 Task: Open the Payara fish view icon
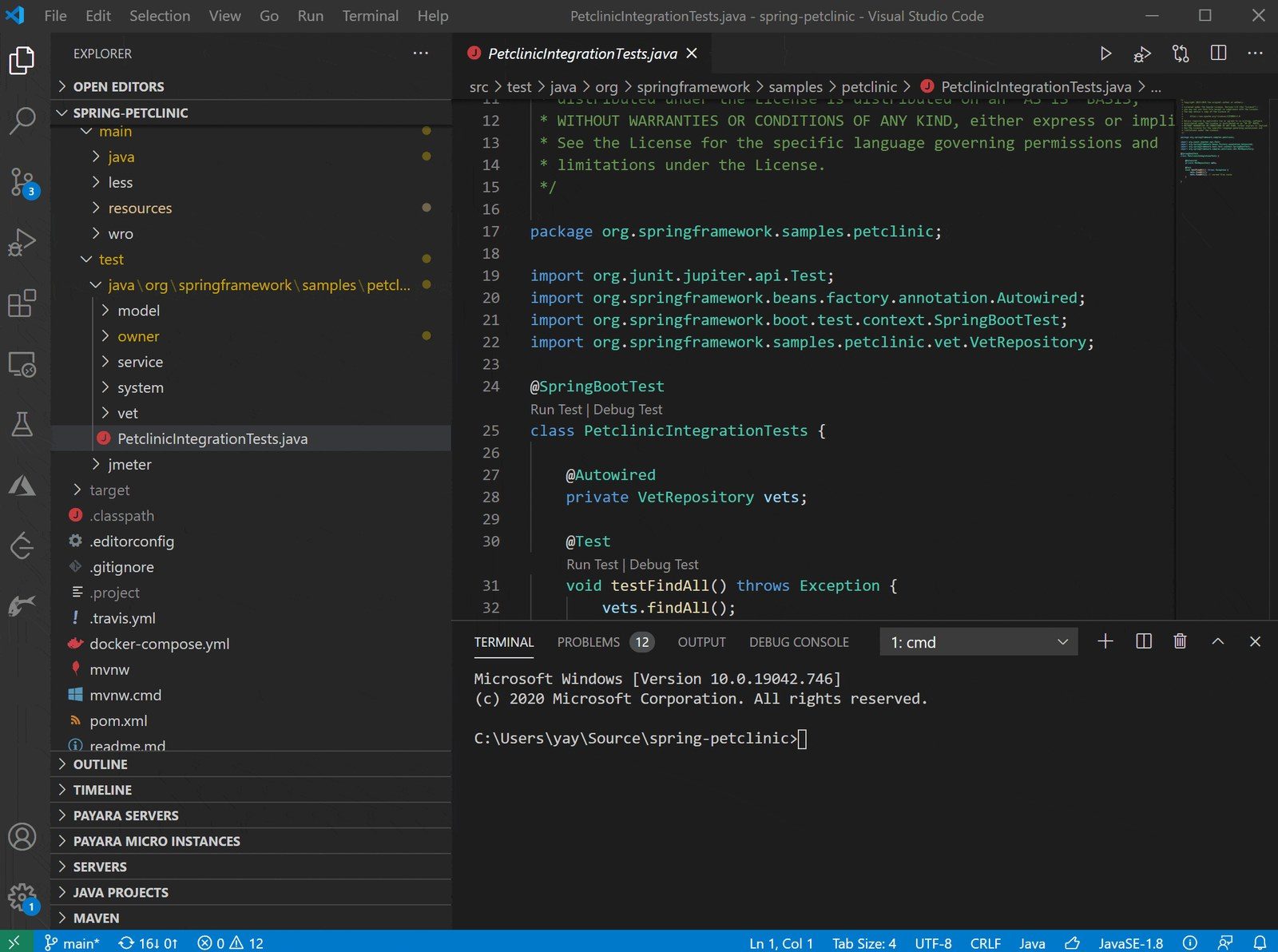pyautogui.click(x=22, y=605)
